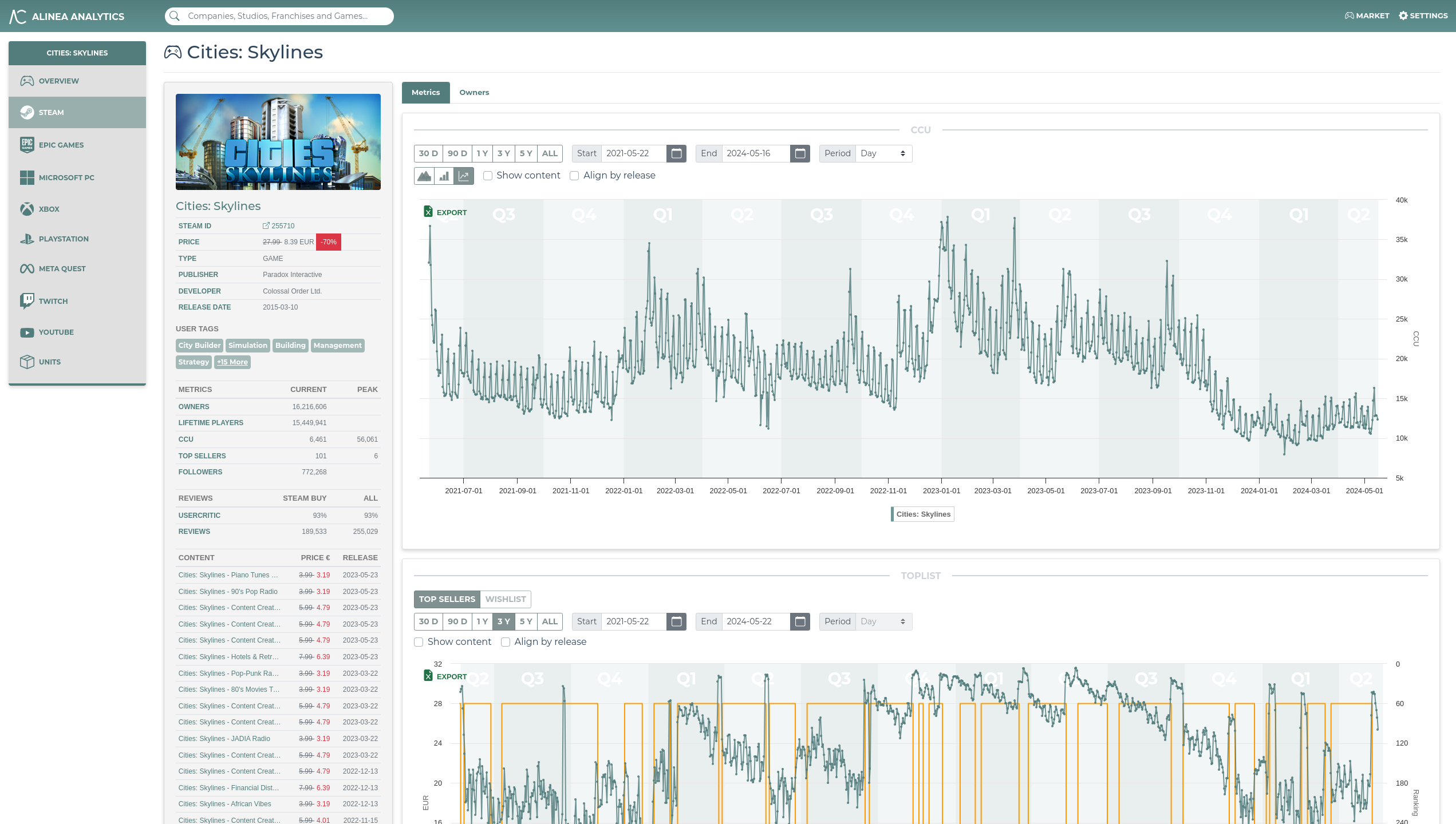Open the Epic Games sidebar section
Image resolution: width=1456 pixels, height=824 pixels.
tap(77, 145)
